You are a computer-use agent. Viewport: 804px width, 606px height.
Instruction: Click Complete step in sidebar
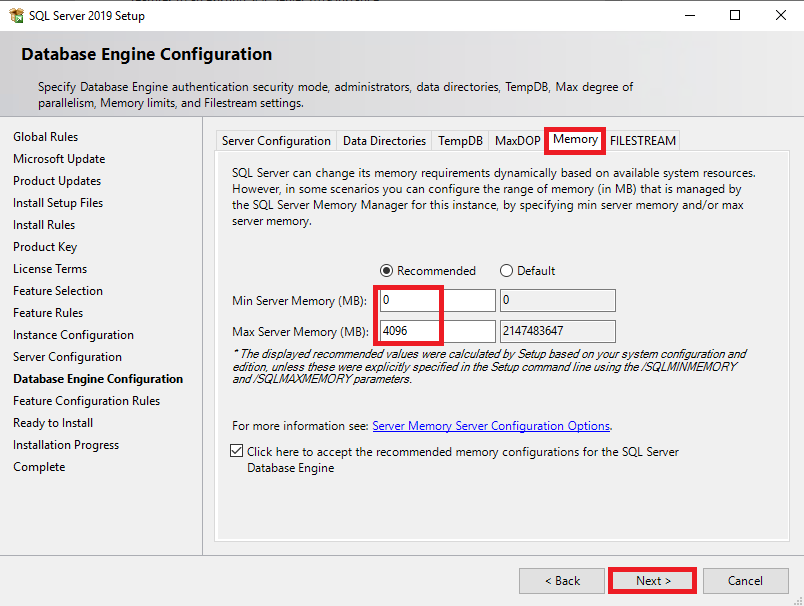[x=39, y=467]
